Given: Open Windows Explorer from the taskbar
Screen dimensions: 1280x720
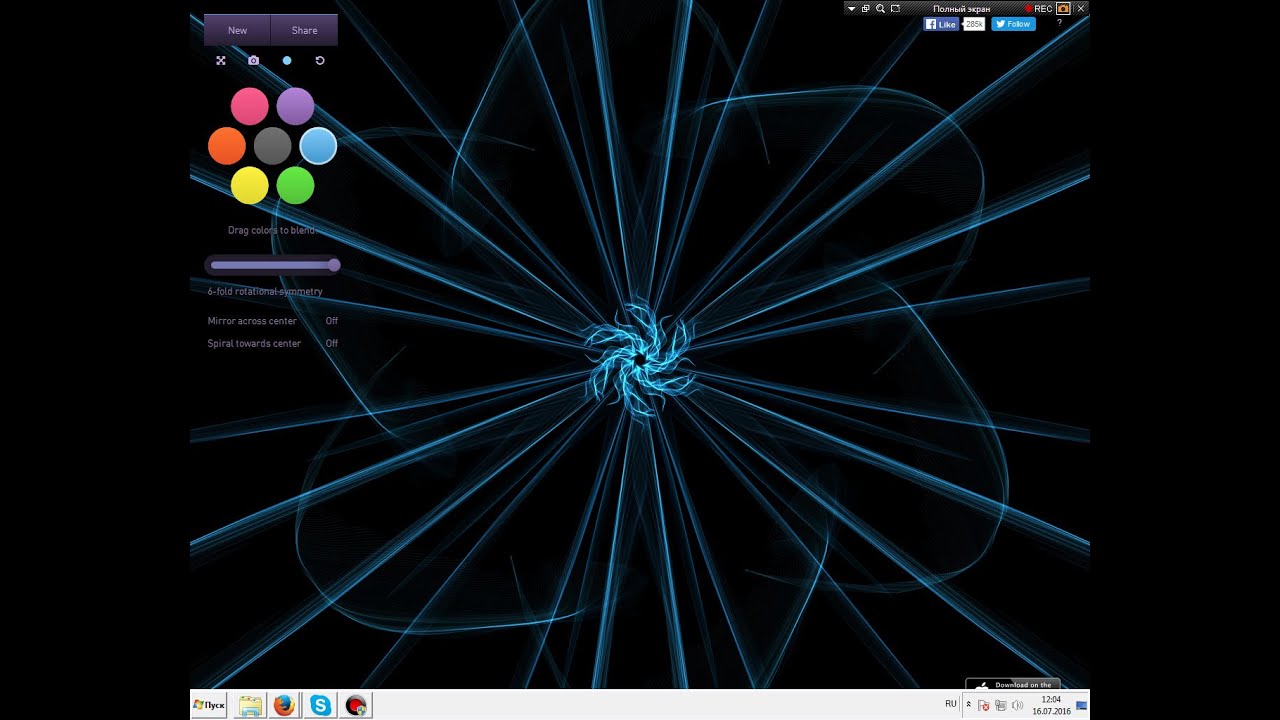Looking at the screenshot, I should click(x=250, y=706).
